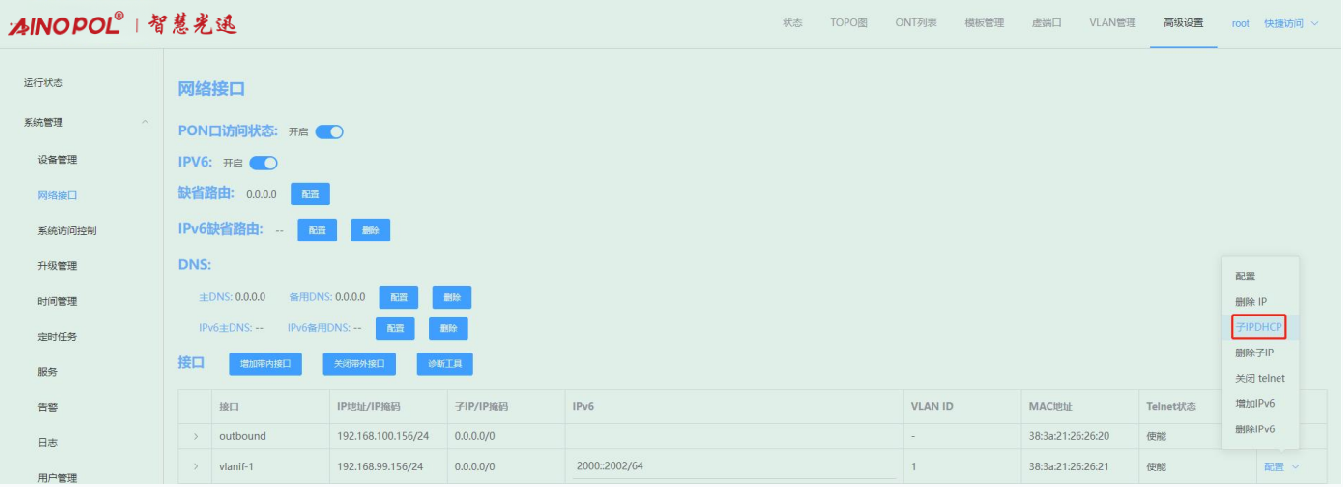Disable the IPV6 switch
The width and height of the screenshot is (1343, 487).
263,163
